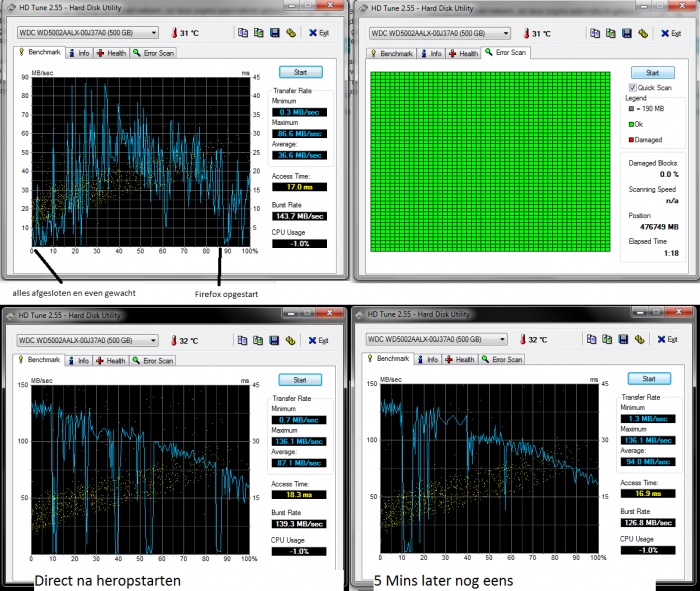Click the 476749 MB position value
The width and height of the screenshot is (700, 591).
(659, 227)
